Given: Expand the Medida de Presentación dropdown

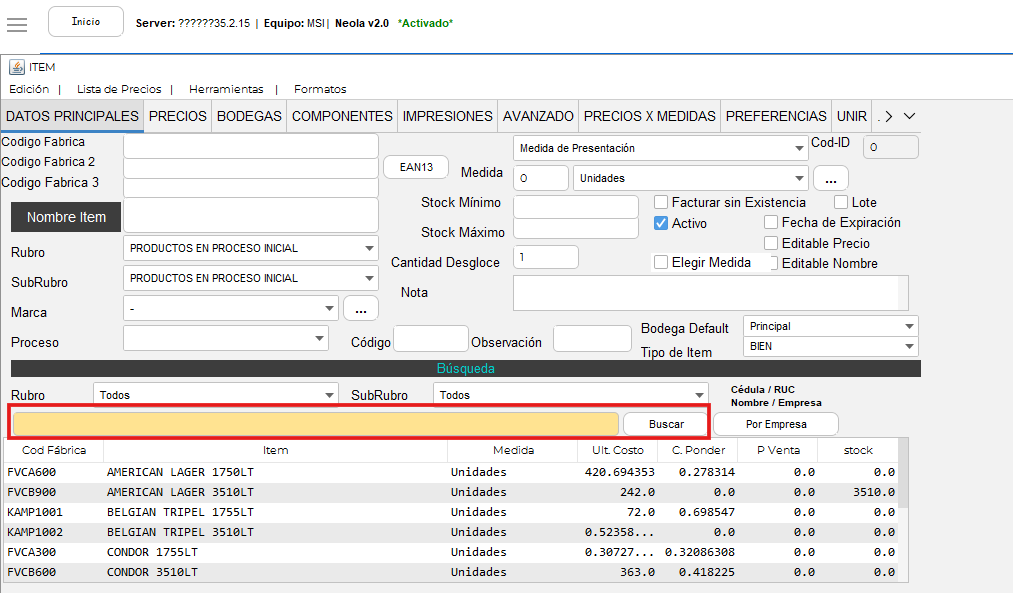Looking at the screenshot, I should 660,148.
